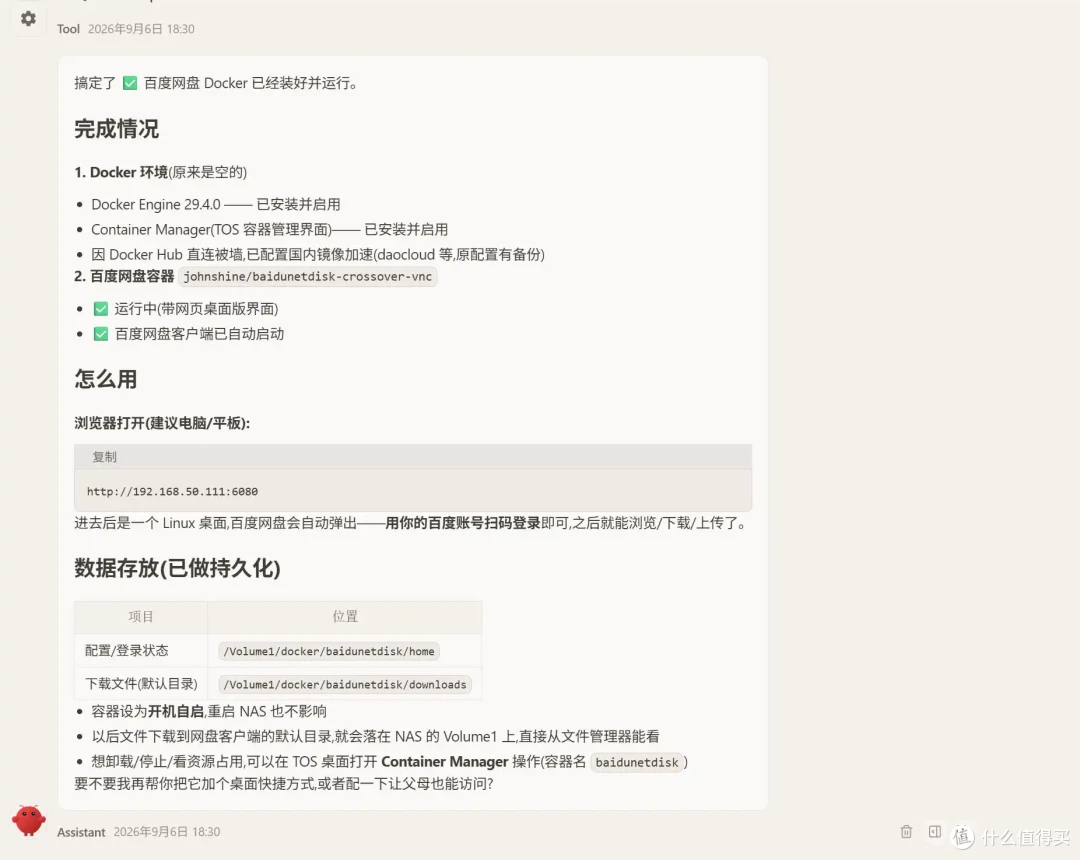Click the 容器设为开机自启 bullet line
The height and width of the screenshot is (860, 1080).
209,711
